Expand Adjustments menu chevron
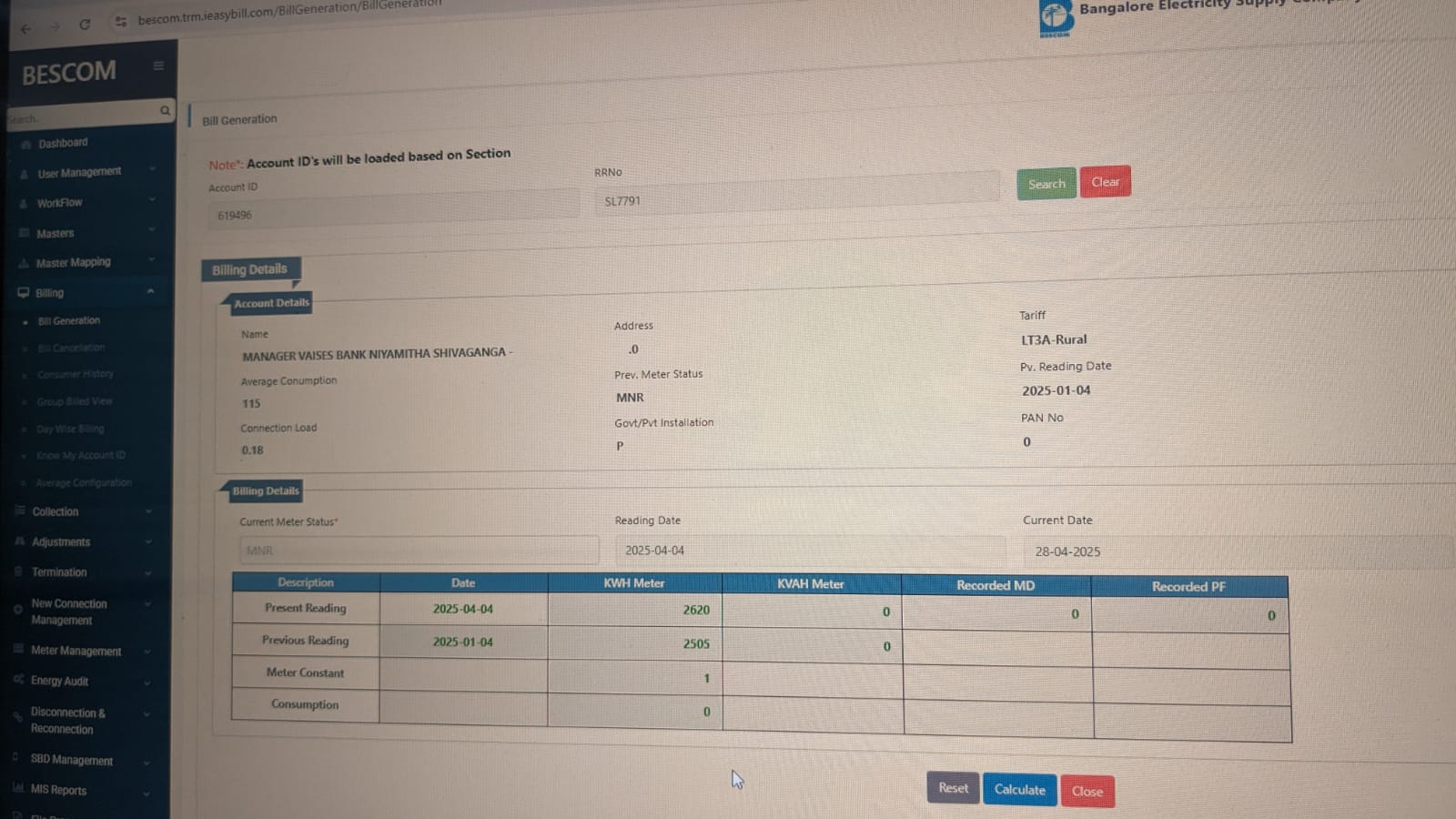 (148, 542)
